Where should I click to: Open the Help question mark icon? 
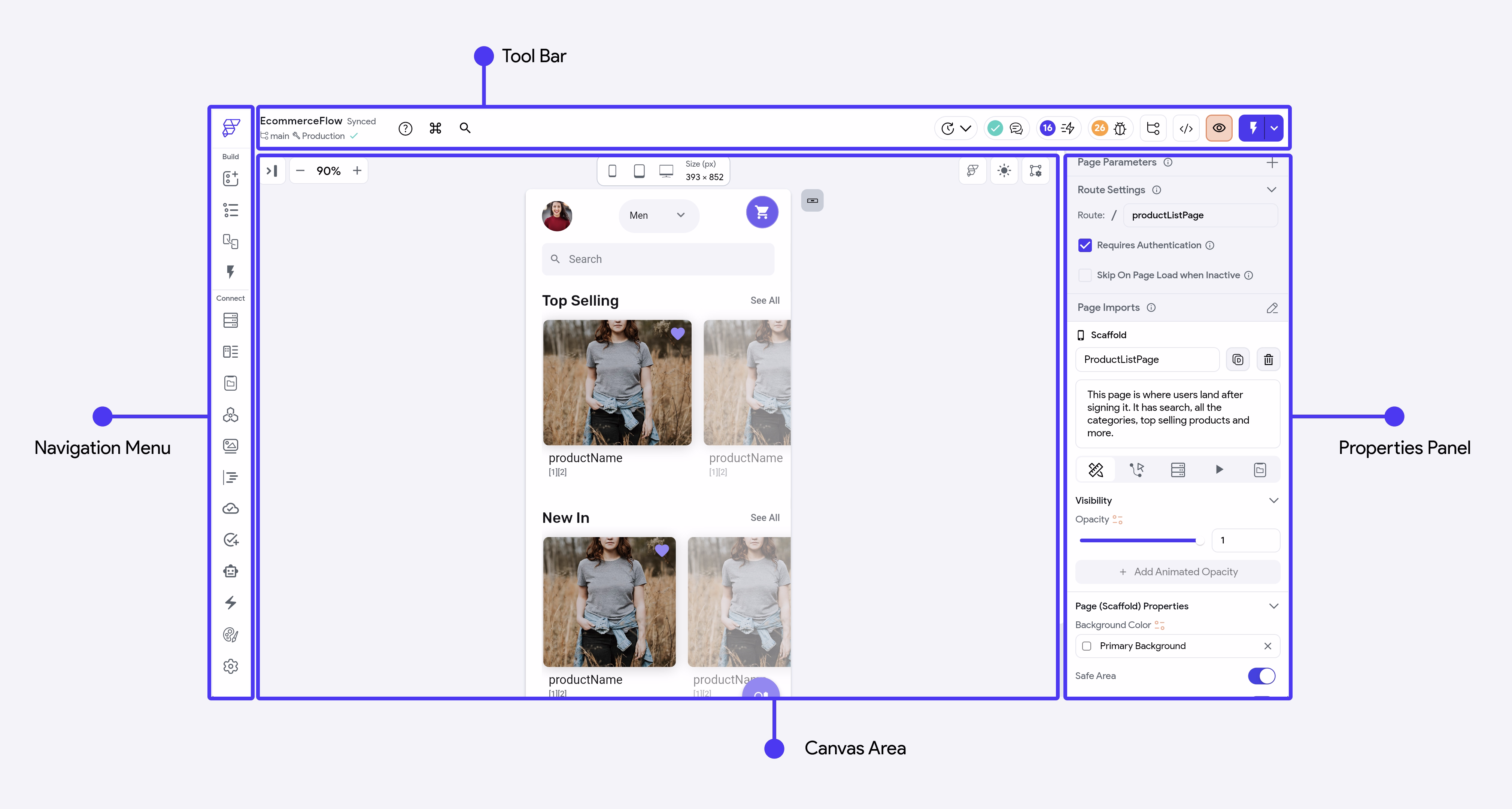[406, 128]
